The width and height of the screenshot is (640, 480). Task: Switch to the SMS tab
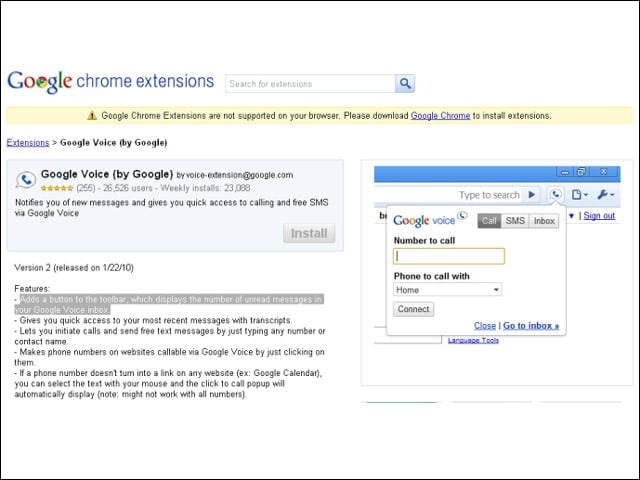click(x=515, y=221)
